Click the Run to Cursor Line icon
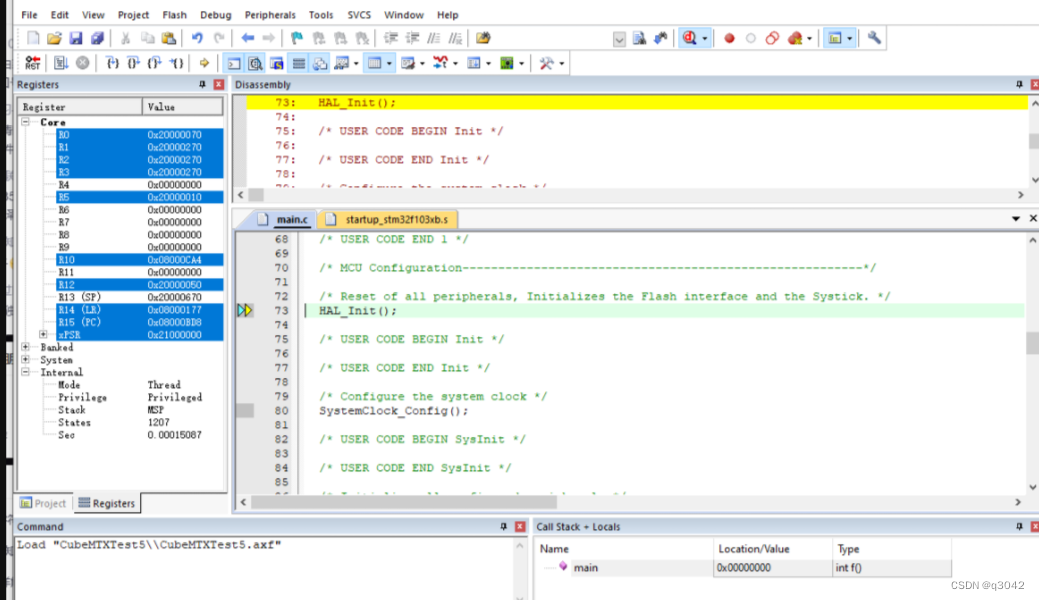1039x600 pixels. pyautogui.click(x=176, y=63)
